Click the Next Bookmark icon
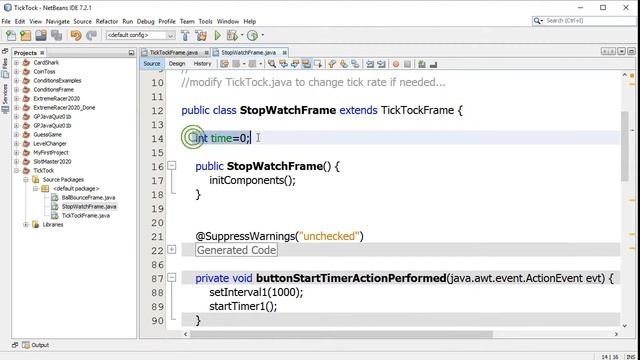Screen dimensions: 640x360 click(344, 64)
